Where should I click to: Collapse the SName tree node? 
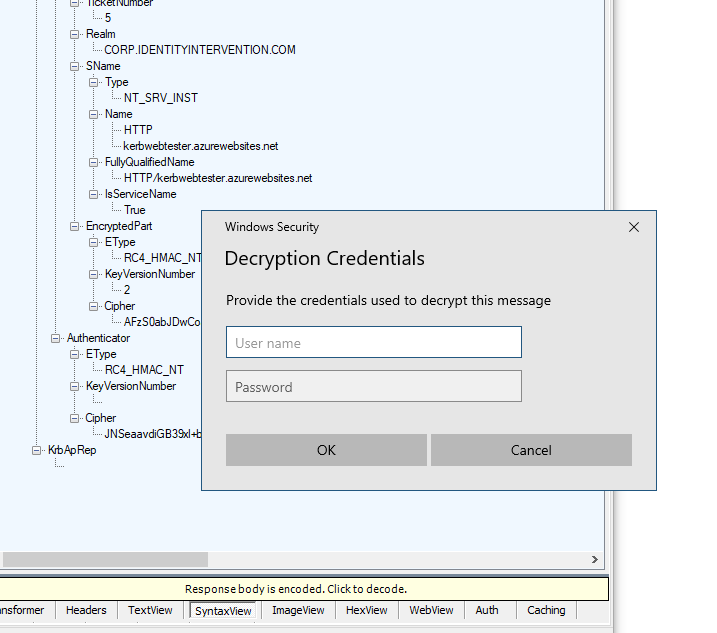75,66
